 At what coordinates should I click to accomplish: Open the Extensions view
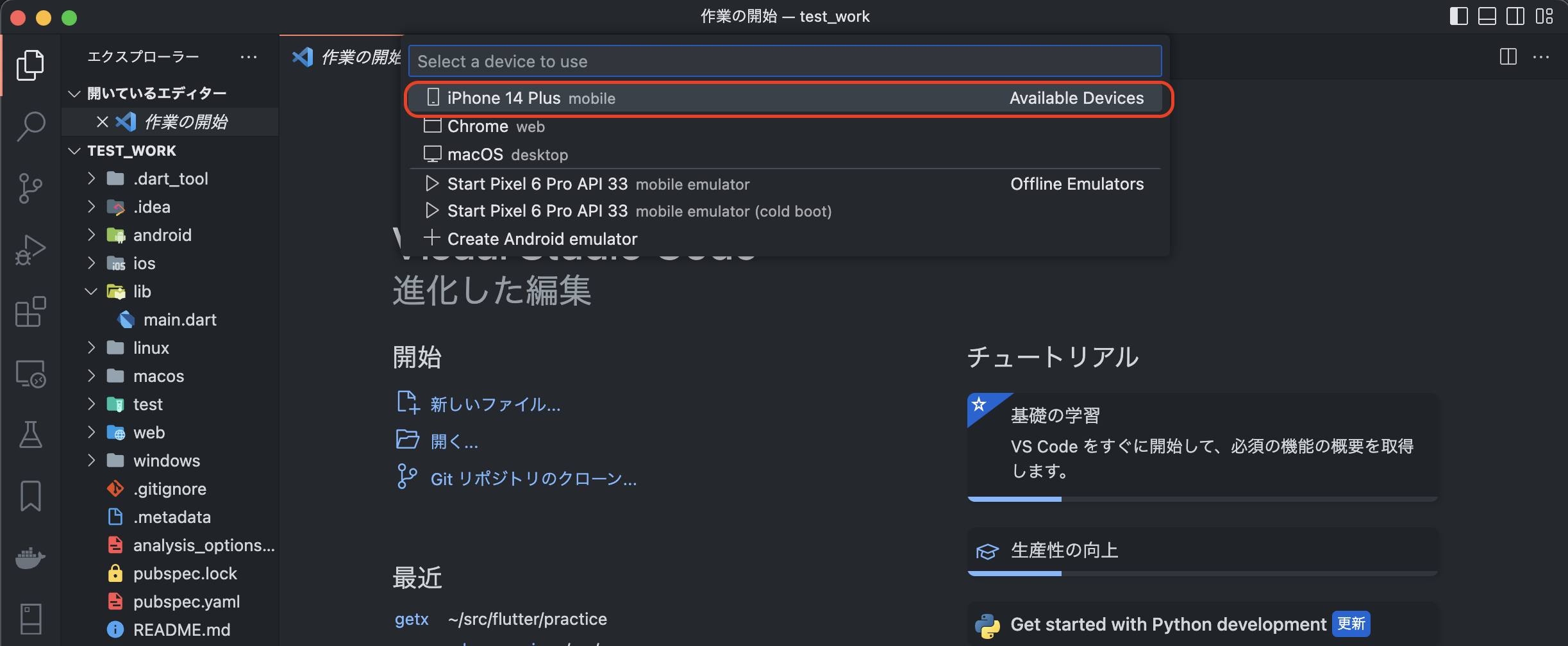pyautogui.click(x=31, y=311)
